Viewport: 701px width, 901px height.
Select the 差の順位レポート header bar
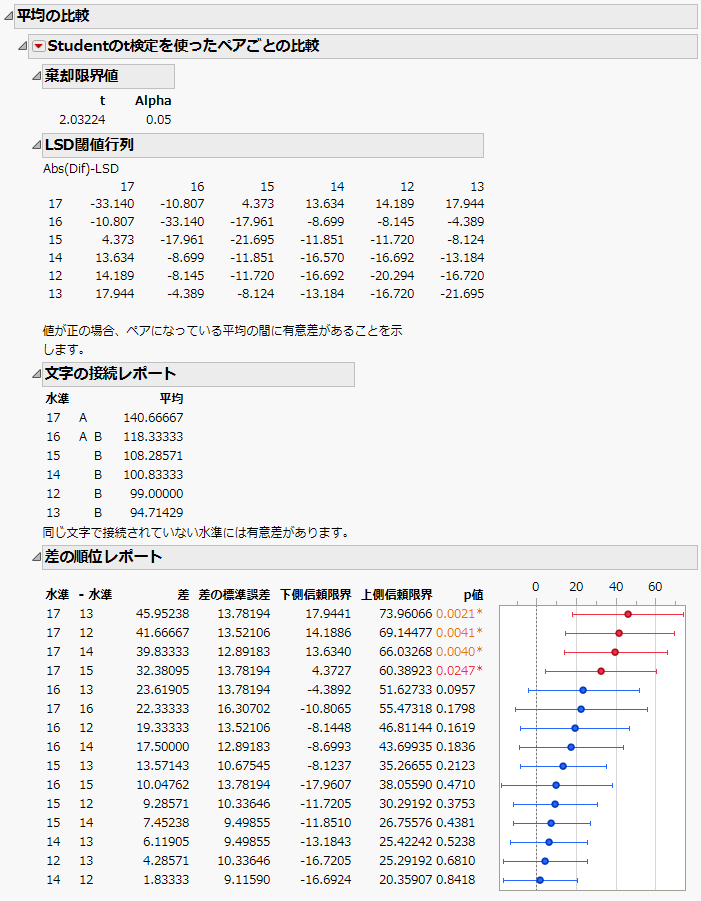(369, 557)
